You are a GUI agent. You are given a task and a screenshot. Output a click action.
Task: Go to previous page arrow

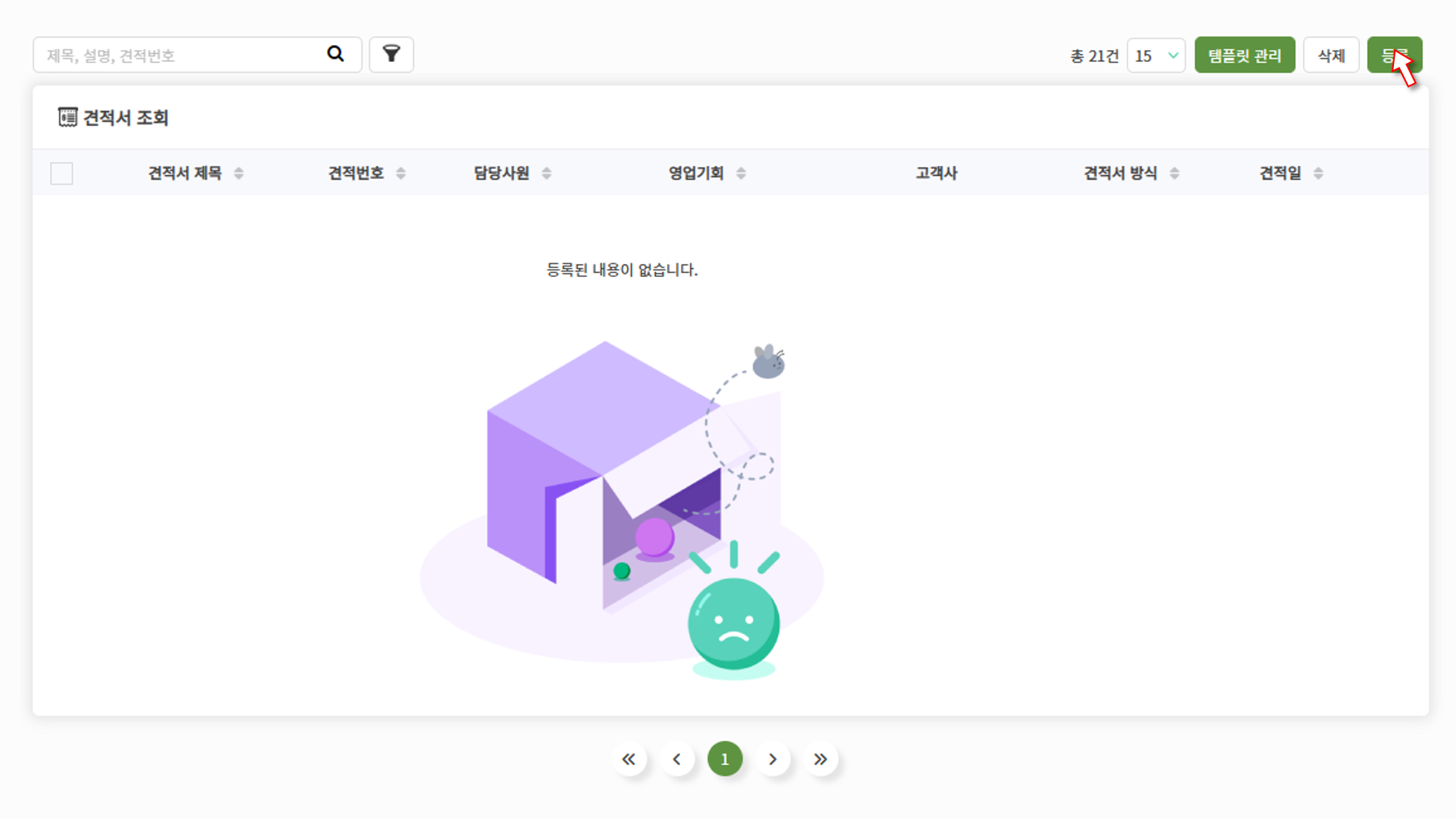pyautogui.click(x=677, y=759)
